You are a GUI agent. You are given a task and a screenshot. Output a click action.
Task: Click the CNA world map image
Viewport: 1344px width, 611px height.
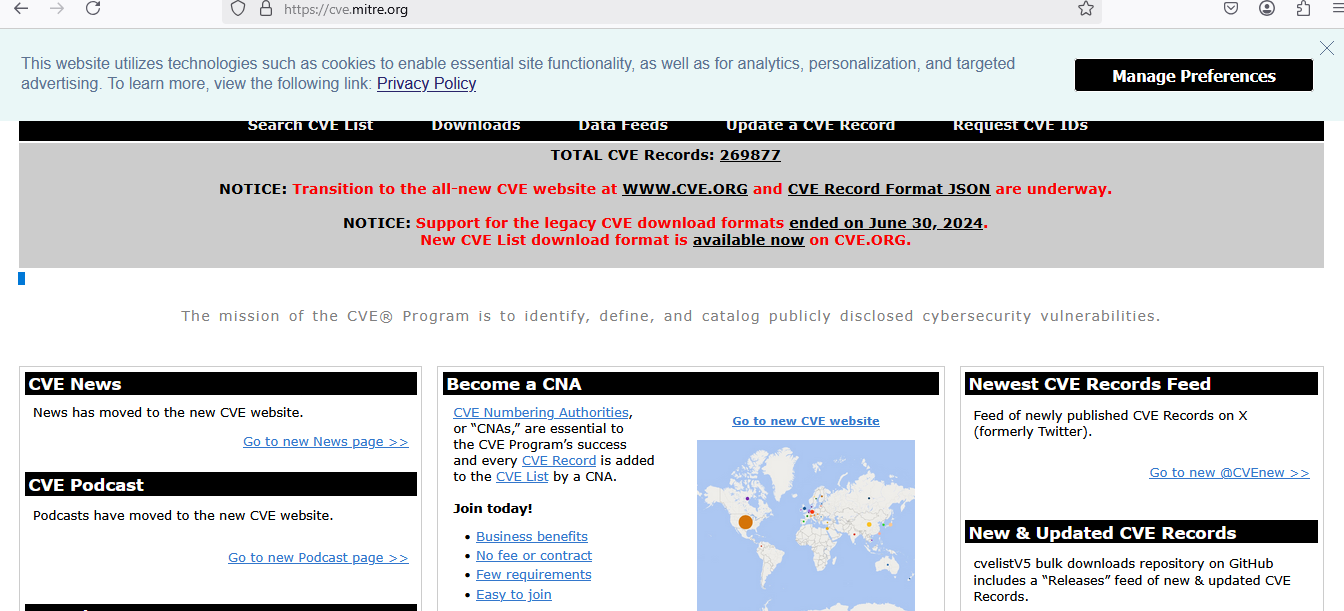click(806, 525)
